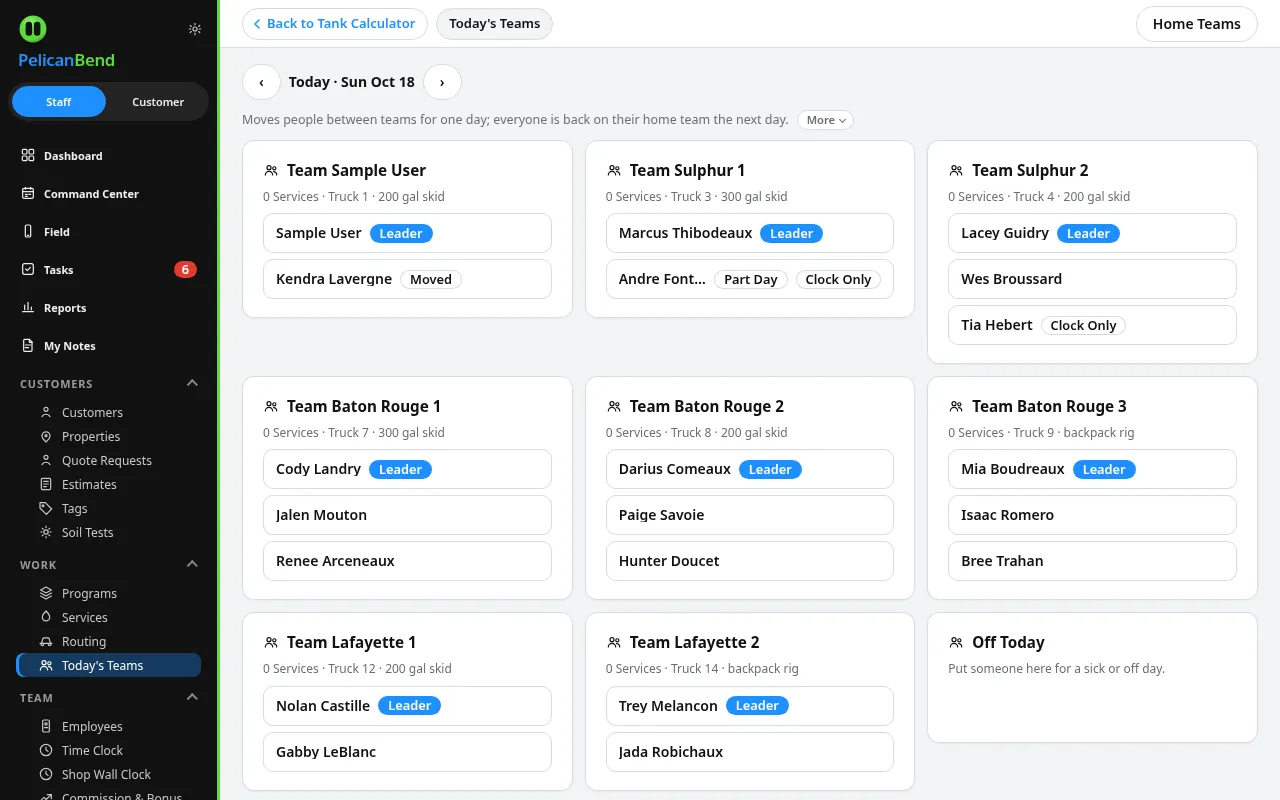The image size is (1280, 800).
Task: Select Lacey Guidry member card
Action: pos(1092,233)
